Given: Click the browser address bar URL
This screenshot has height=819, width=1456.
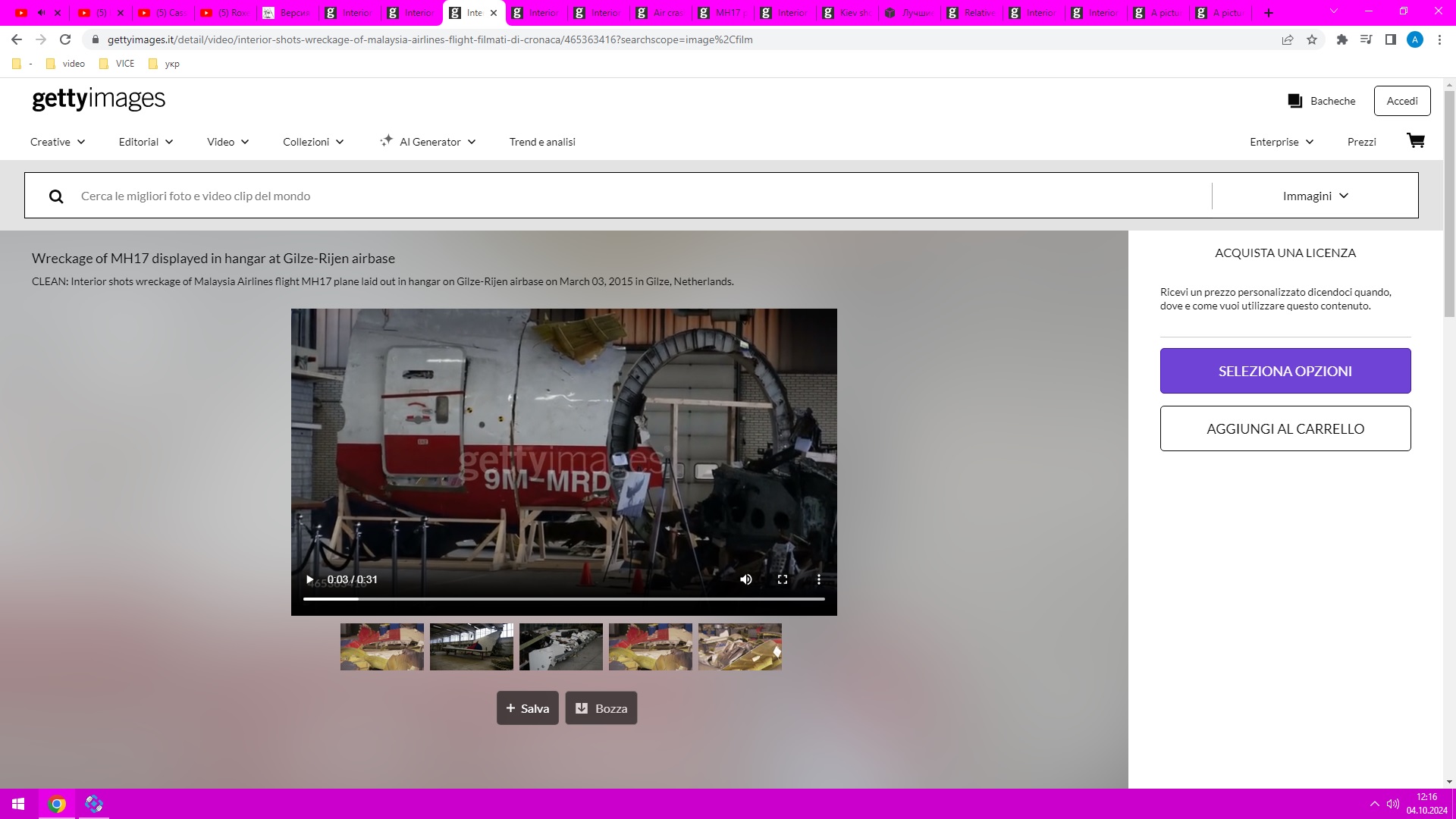Looking at the screenshot, I should [x=430, y=39].
